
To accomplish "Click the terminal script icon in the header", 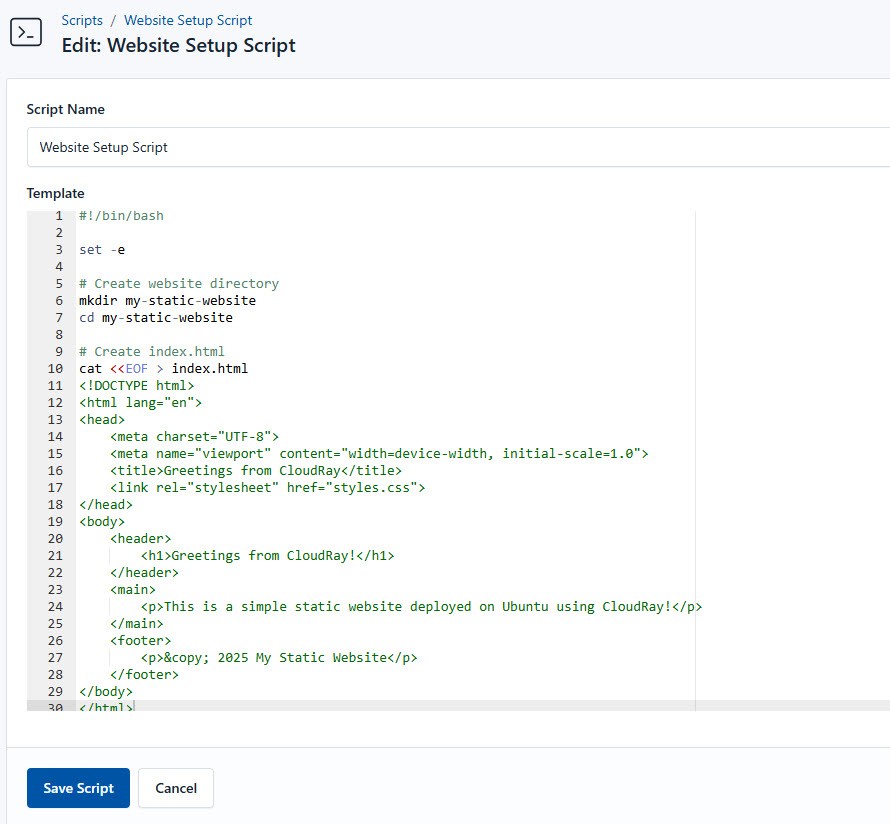I will point(26,31).
